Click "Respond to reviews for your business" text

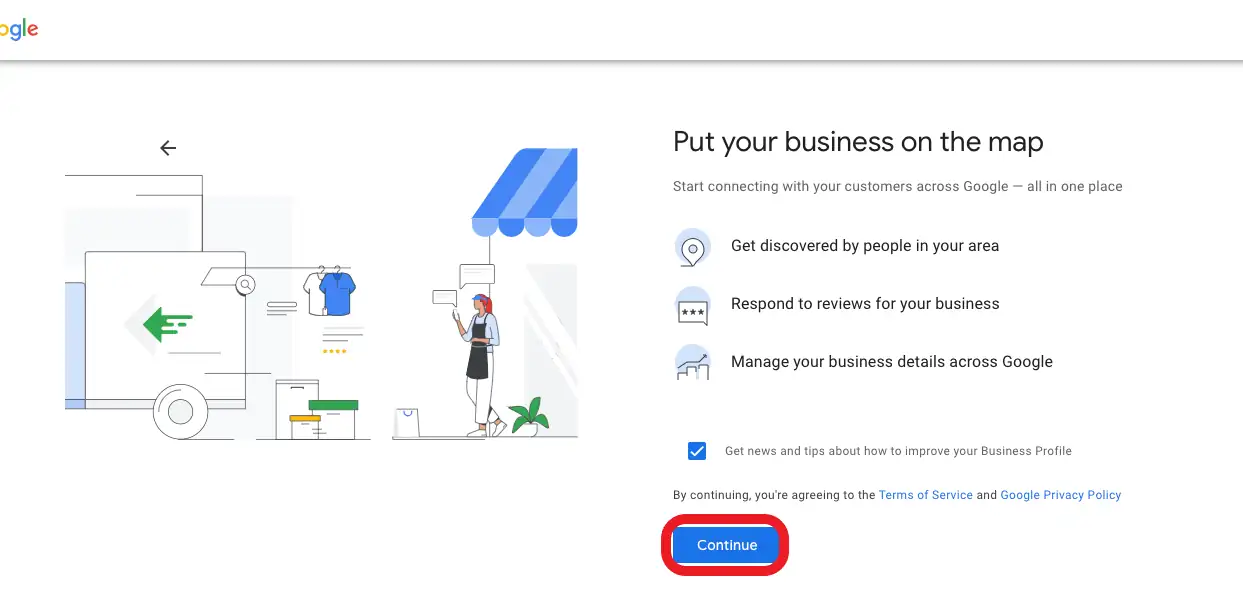864,304
